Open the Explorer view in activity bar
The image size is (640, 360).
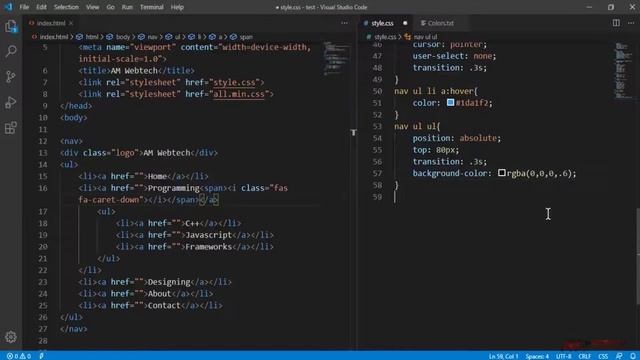pos(11,27)
